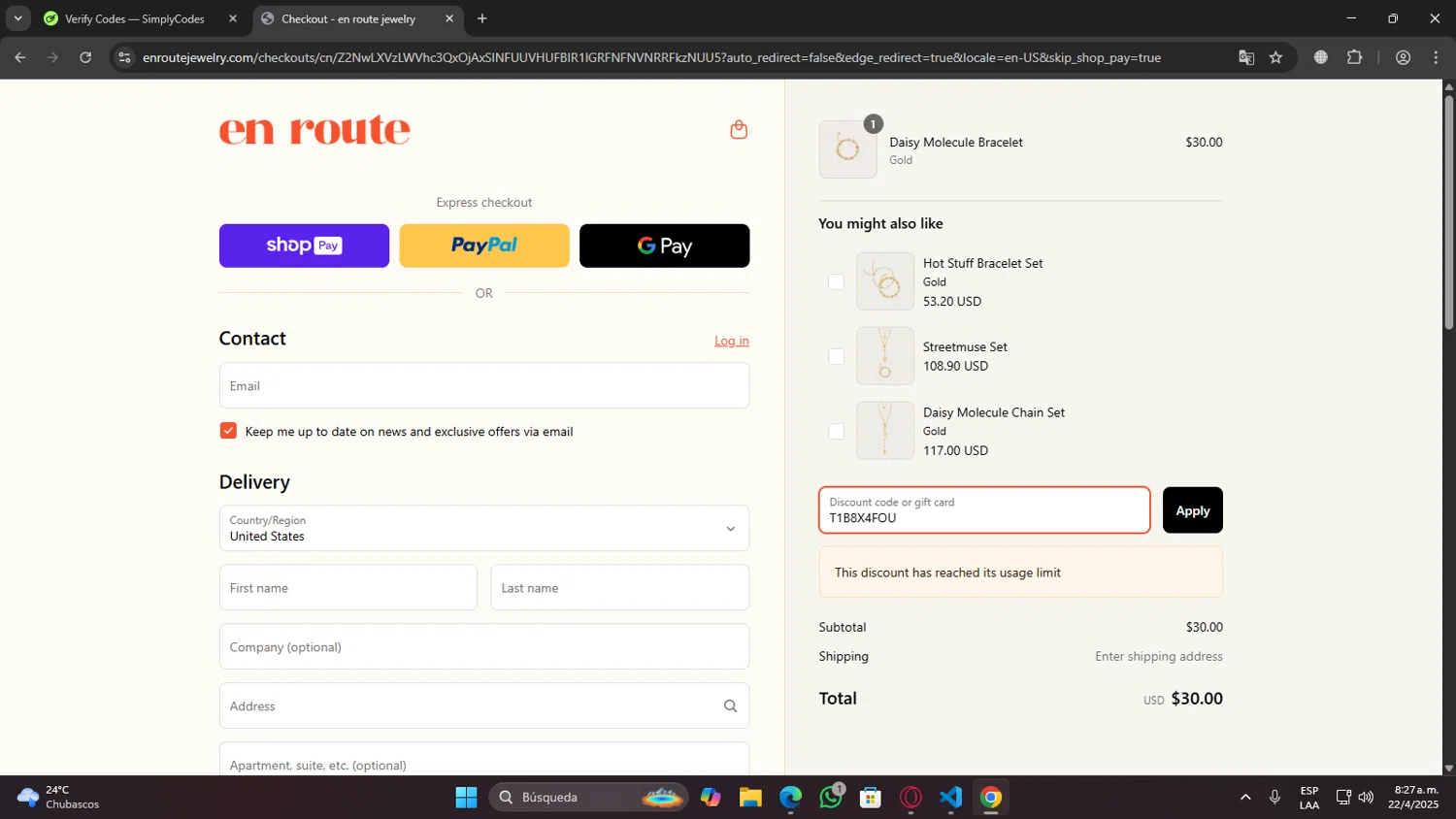Apply the discount code
This screenshot has width=1456, height=819.
coord(1193,510)
